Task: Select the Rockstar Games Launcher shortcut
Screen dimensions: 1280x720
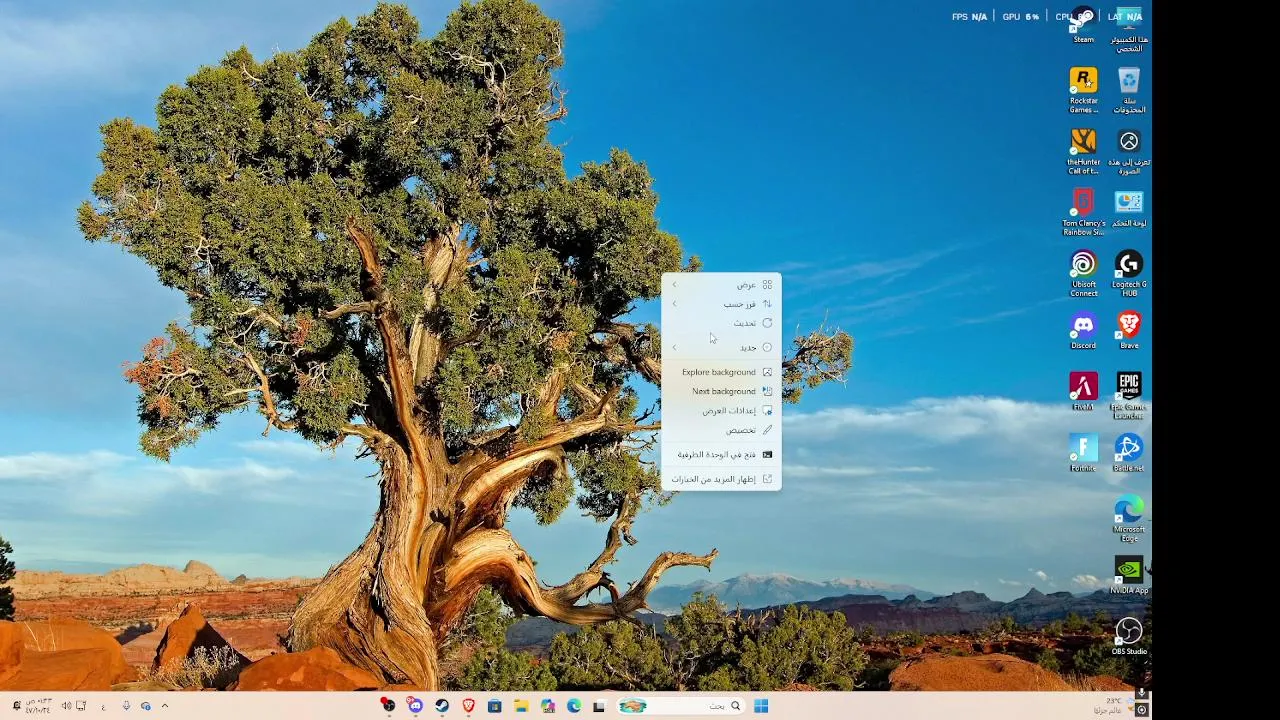Action: (1084, 90)
